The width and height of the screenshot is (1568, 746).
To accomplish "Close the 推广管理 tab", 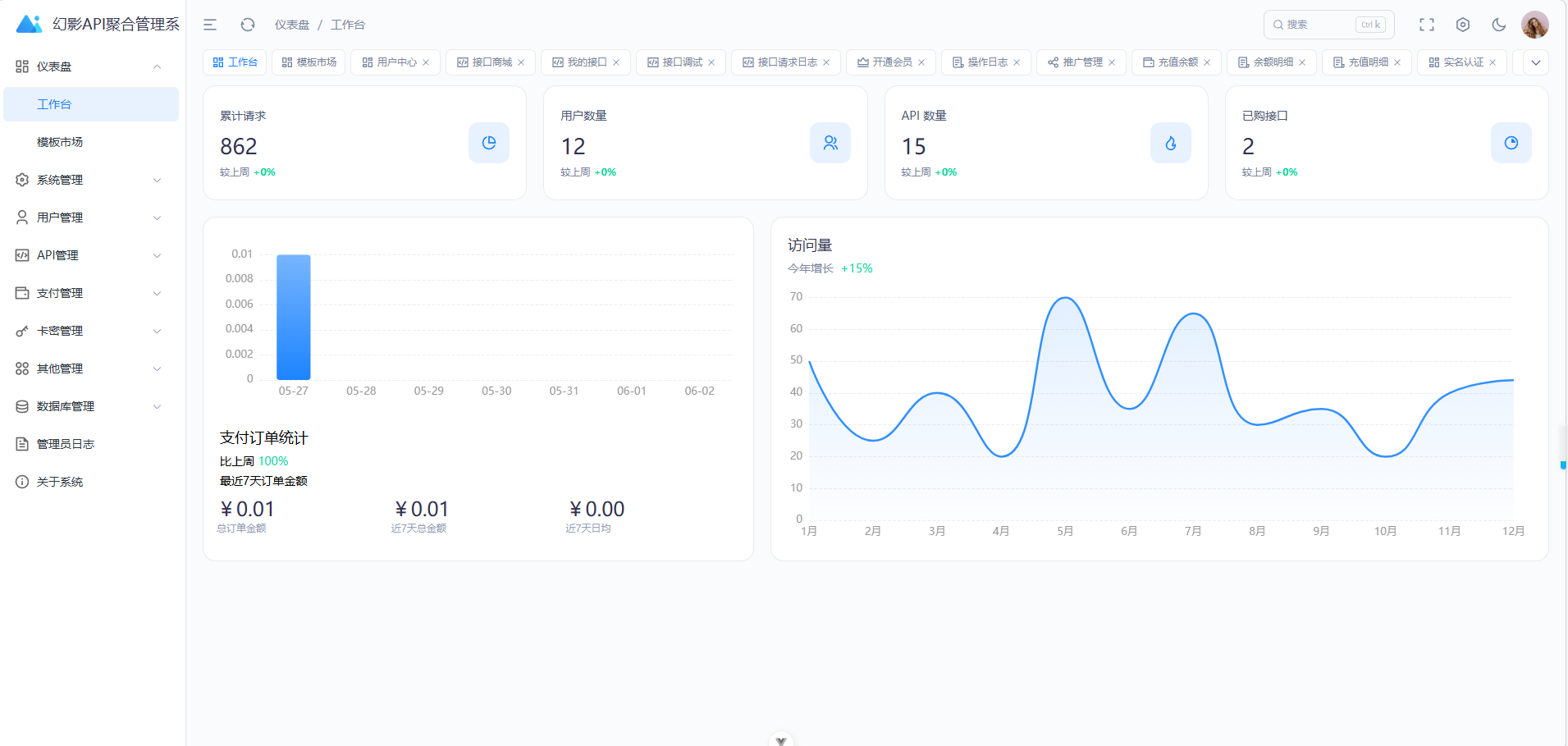I will pos(1112,62).
